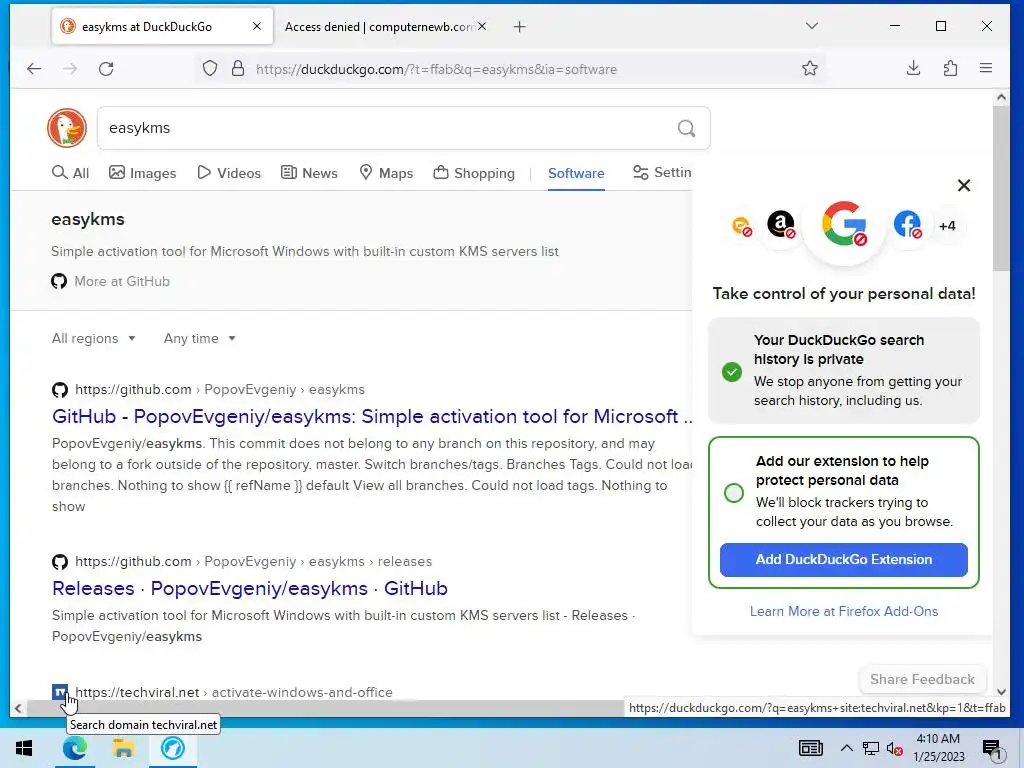Click the blocked Facebook tracker icon
This screenshot has height=768, width=1024.
click(908, 225)
